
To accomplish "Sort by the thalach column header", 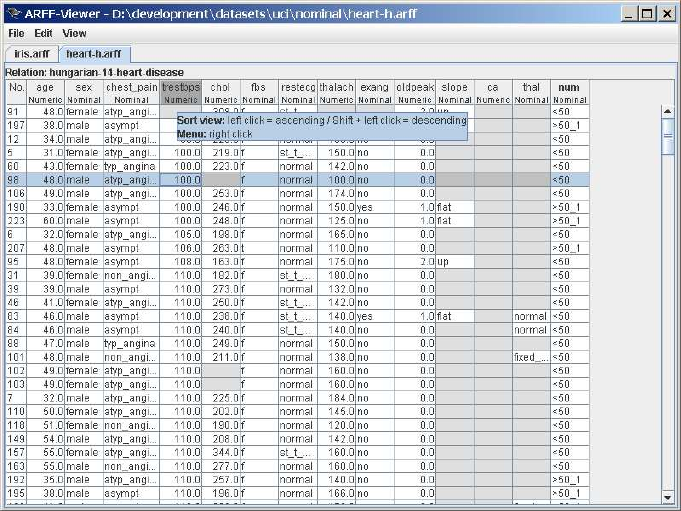I will pyautogui.click(x=337, y=93).
